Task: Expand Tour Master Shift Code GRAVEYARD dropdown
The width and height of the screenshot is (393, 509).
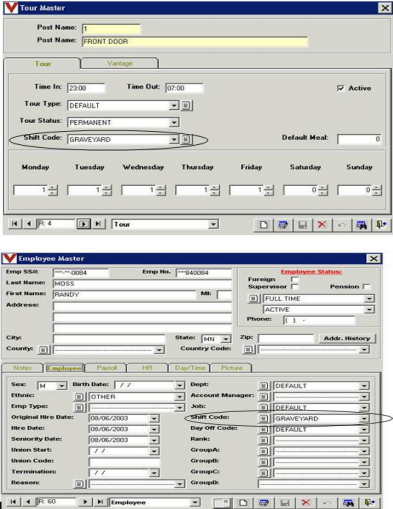Action: 174,139
